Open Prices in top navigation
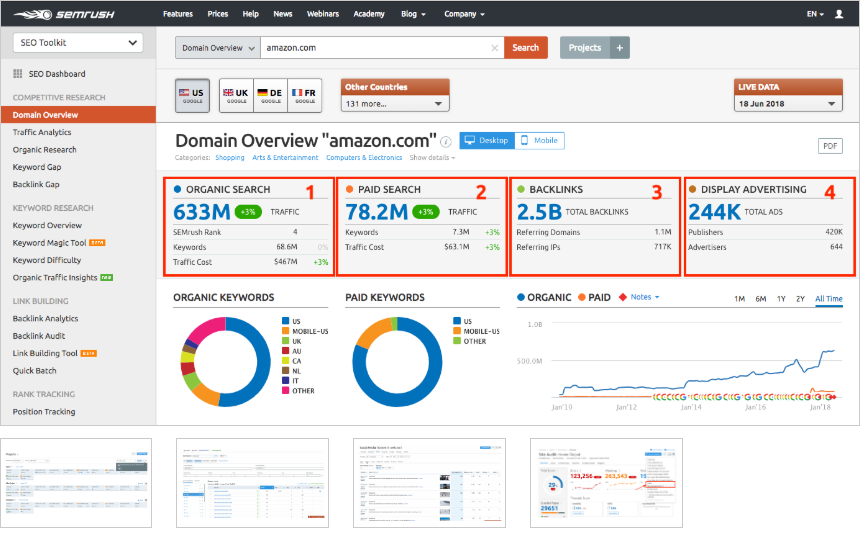Screen dimensions: 861x535 click(218, 14)
